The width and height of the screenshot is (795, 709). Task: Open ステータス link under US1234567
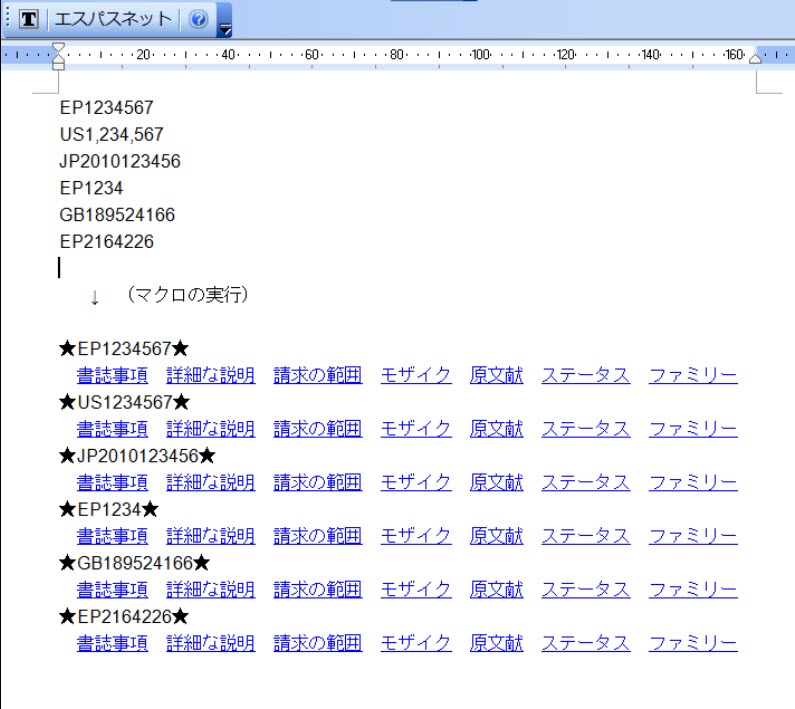click(x=585, y=429)
